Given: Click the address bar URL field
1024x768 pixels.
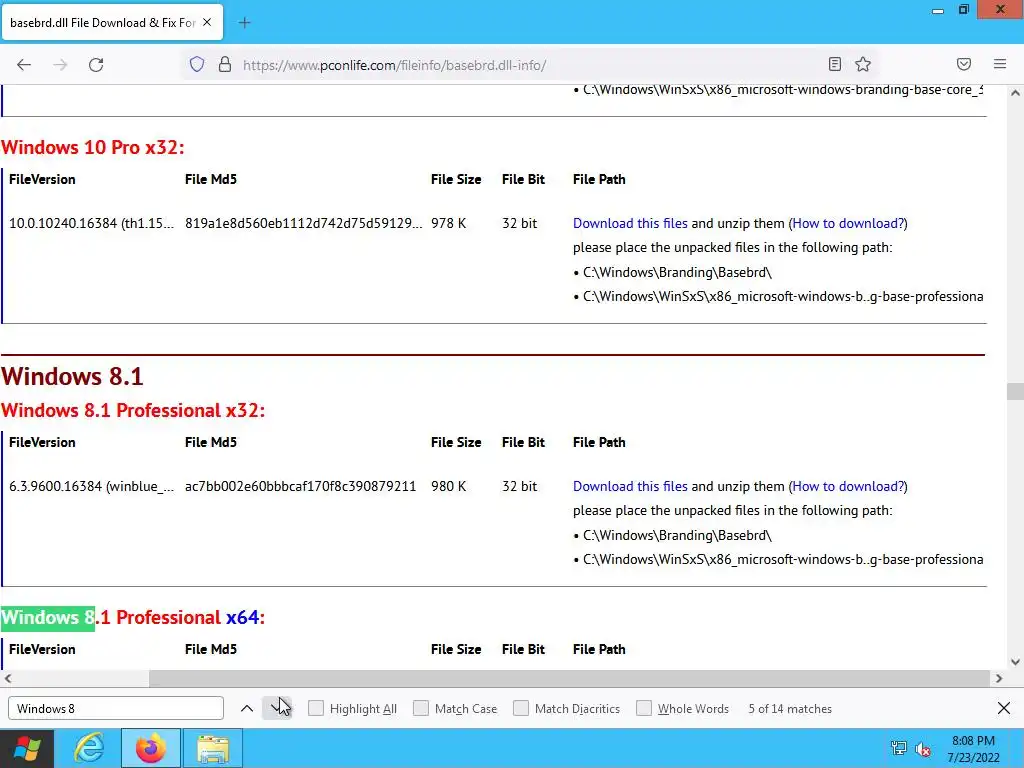Looking at the screenshot, I should pyautogui.click(x=529, y=65).
